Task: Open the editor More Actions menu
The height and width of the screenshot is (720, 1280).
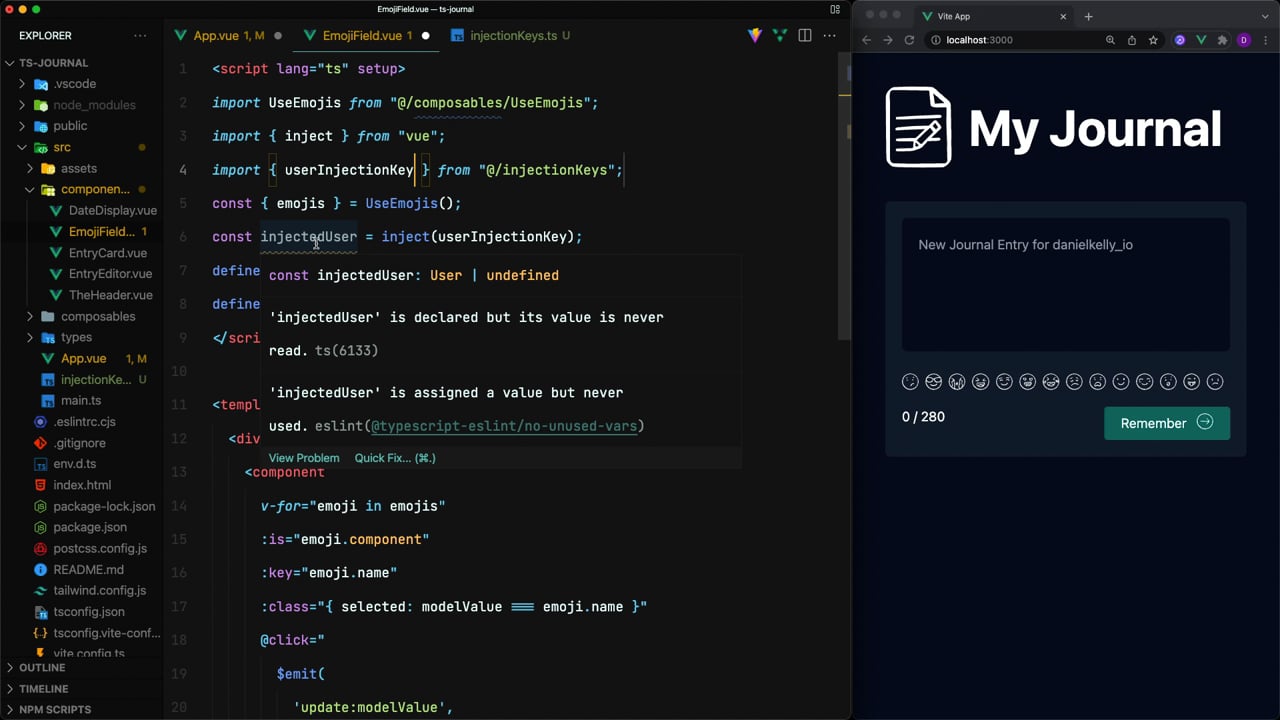Action: (829, 35)
